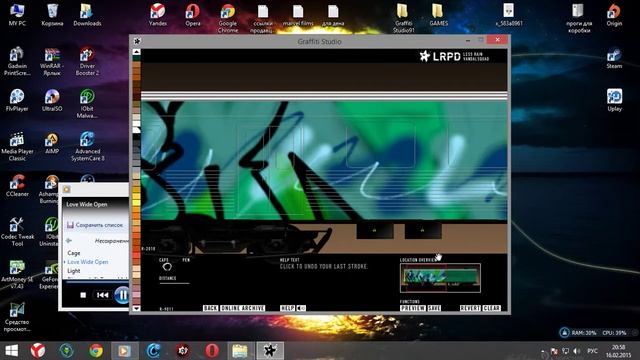Open the ArtMoney SE shortcut
This screenshot has width=640, height=360.
(x=17, y=274)
